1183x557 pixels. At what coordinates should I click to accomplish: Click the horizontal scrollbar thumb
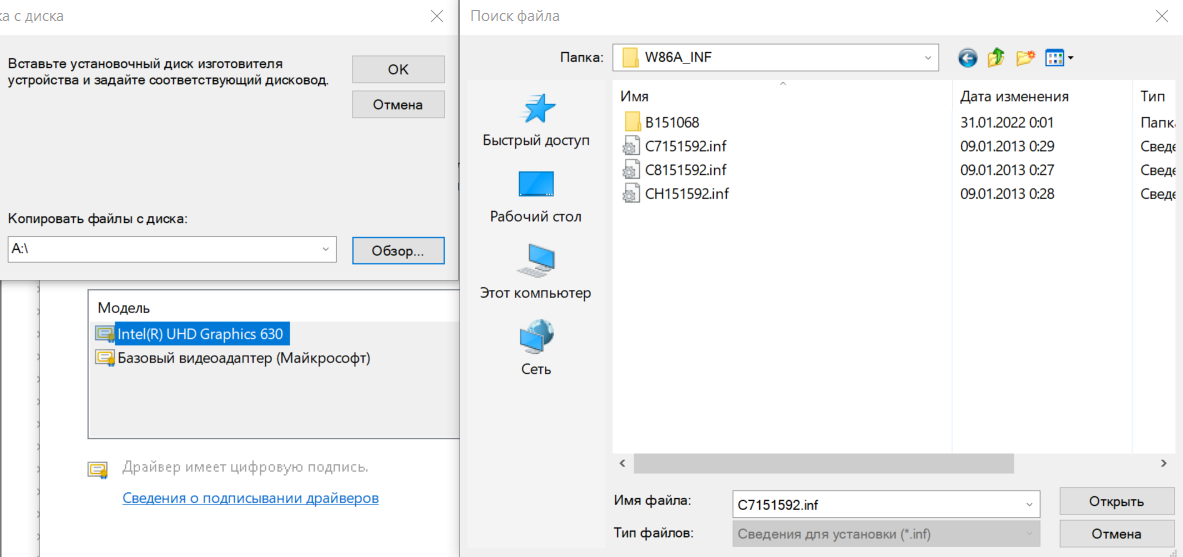coord(824,462)
